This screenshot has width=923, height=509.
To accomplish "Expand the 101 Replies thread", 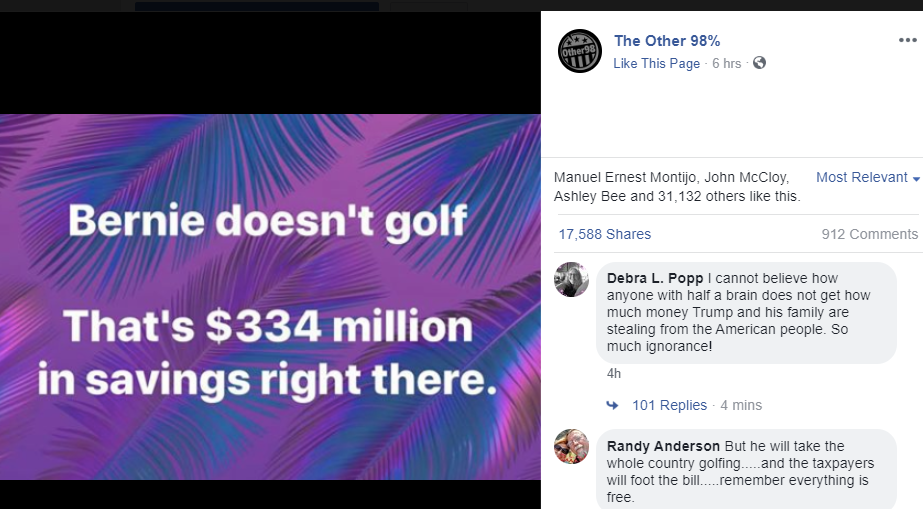I will [x=669, y=405].
